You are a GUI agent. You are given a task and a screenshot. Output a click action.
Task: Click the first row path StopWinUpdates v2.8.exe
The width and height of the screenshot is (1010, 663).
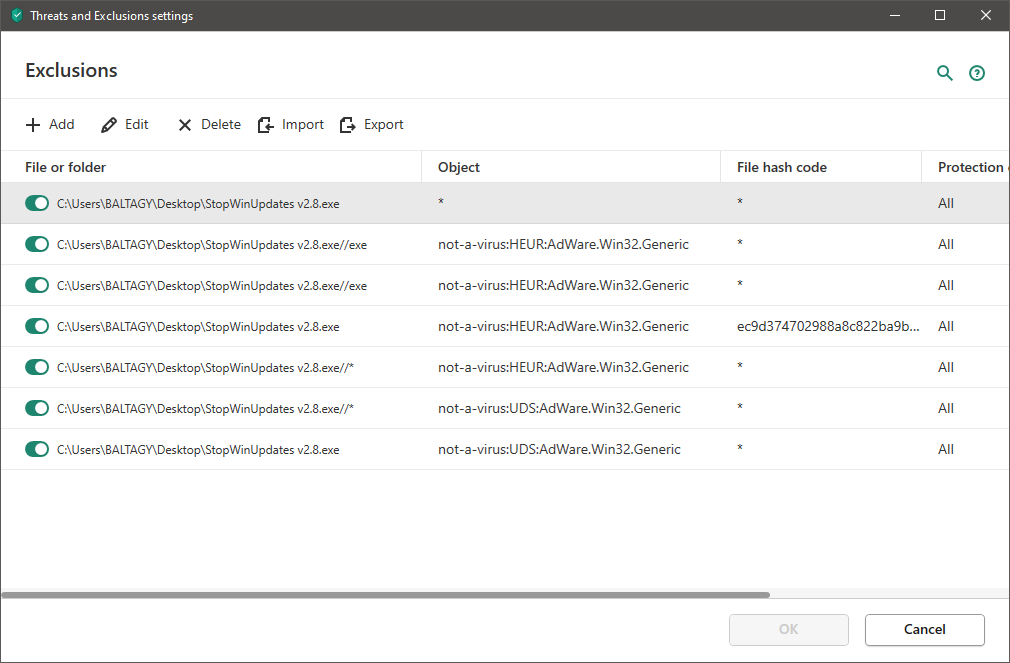point(198,204)
